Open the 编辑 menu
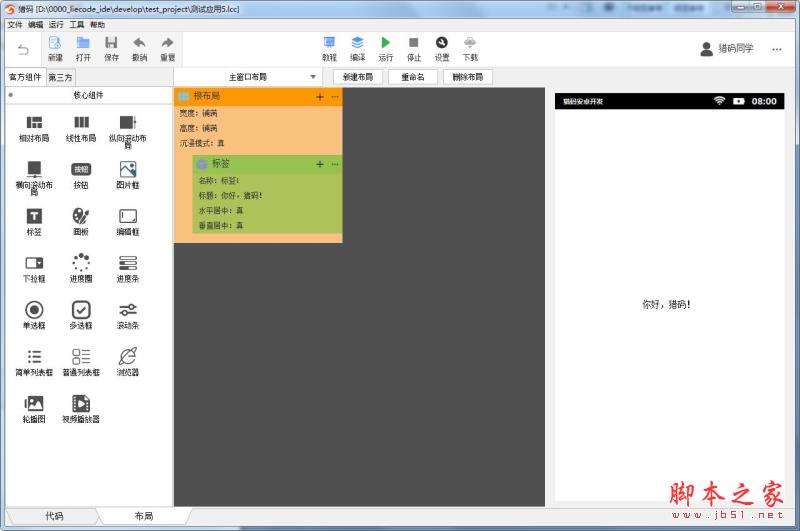The image size is (800, 531). (x=35, y=24)
